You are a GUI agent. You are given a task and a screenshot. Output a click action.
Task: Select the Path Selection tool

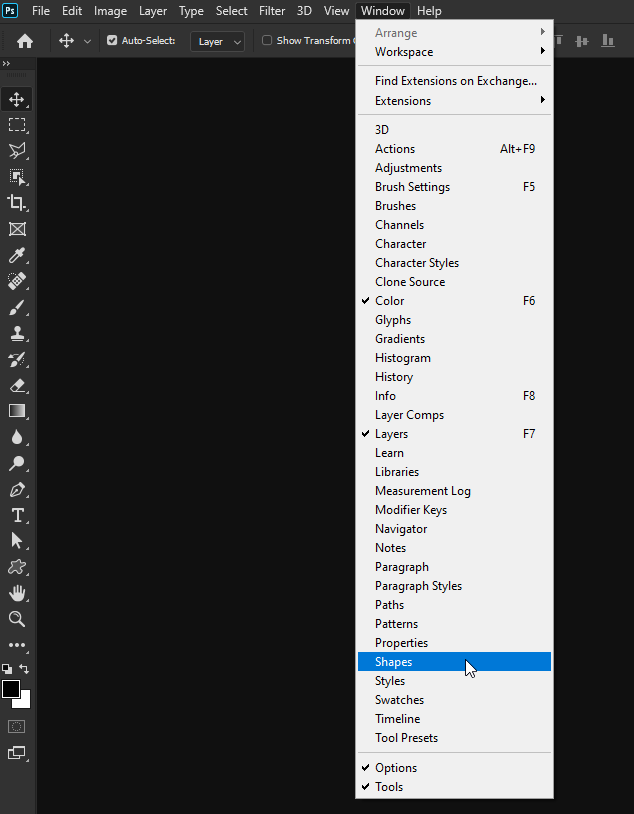(x=17, y=541)
